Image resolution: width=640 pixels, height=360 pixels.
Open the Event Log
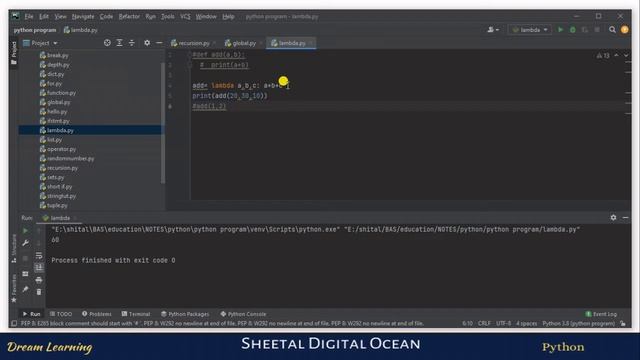click(601, 314)
